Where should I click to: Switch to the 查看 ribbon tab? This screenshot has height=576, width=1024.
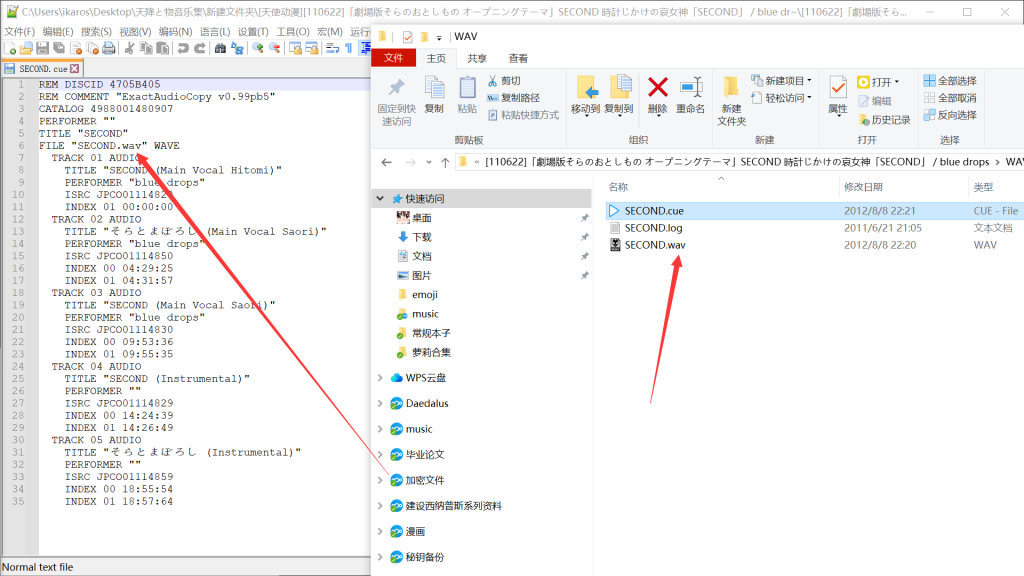[x=518, y=58]
